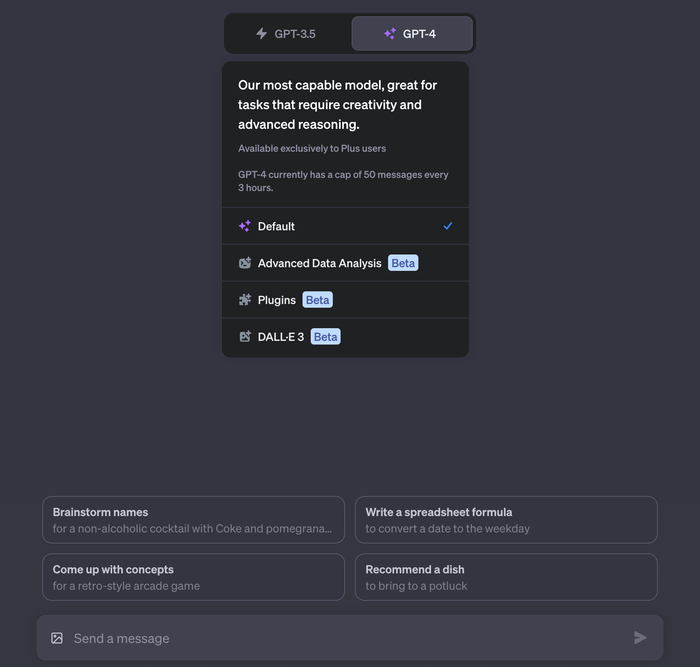This screenshot has height=667, width=700.
Task: Click the Recommend a dish suggestion
Action: point(506,577)
